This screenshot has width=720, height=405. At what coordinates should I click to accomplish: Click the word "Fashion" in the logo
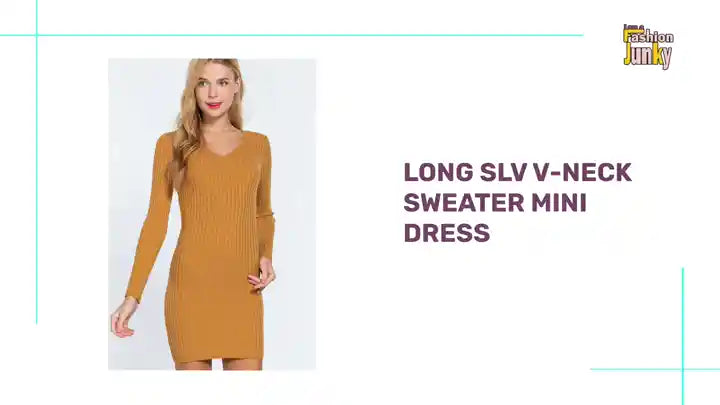(648, 36)
